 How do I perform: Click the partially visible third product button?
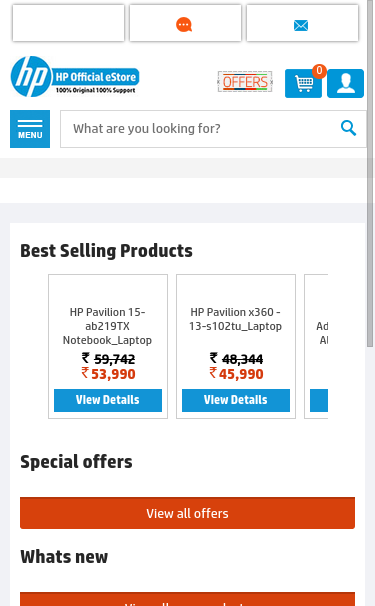[319, 400]
